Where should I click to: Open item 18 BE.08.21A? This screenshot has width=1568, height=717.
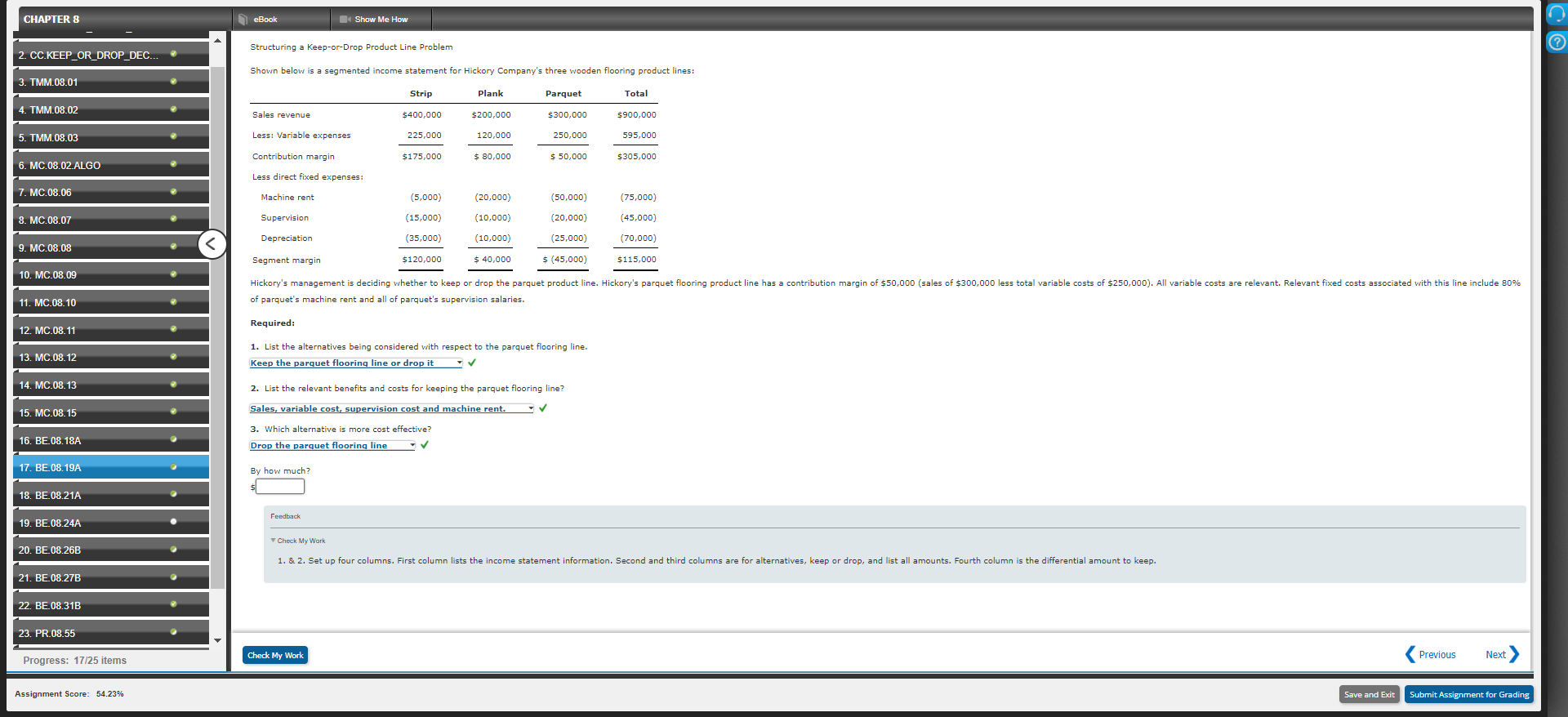pos(111,495)
